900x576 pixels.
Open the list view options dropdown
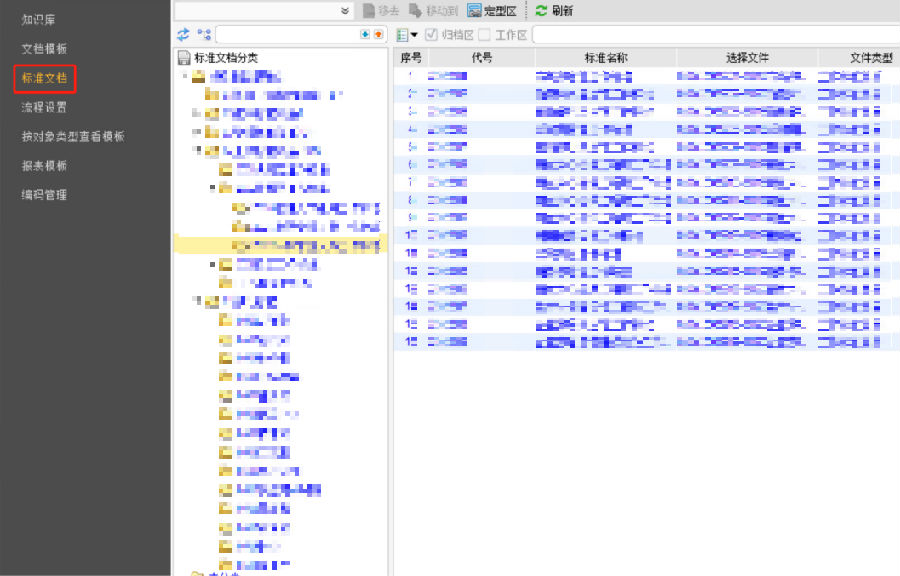click(407, 35)
